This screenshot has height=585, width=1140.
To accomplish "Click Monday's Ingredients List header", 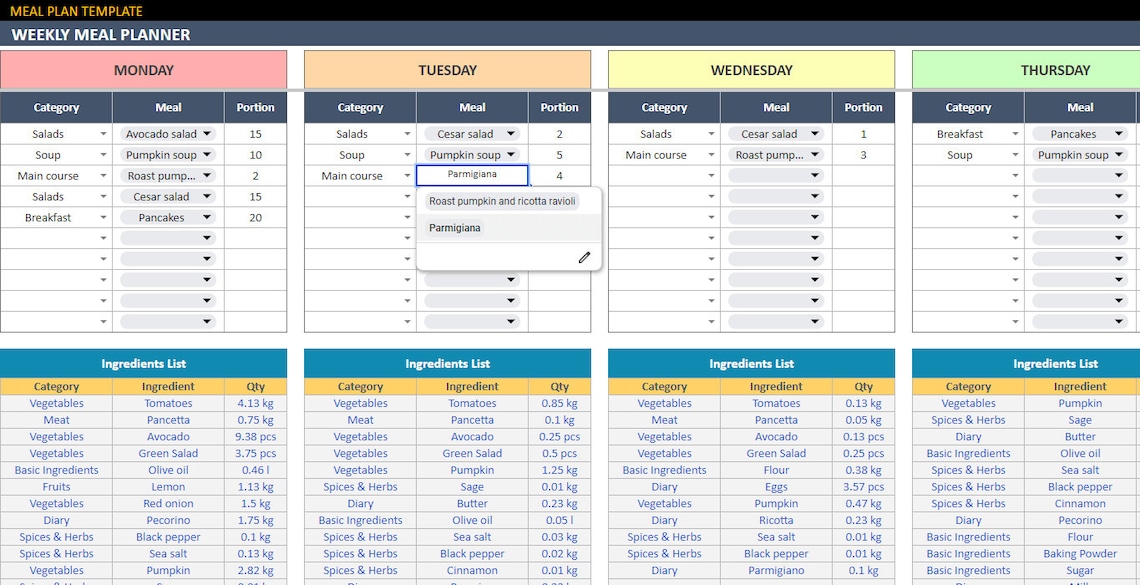I will 143,363.
